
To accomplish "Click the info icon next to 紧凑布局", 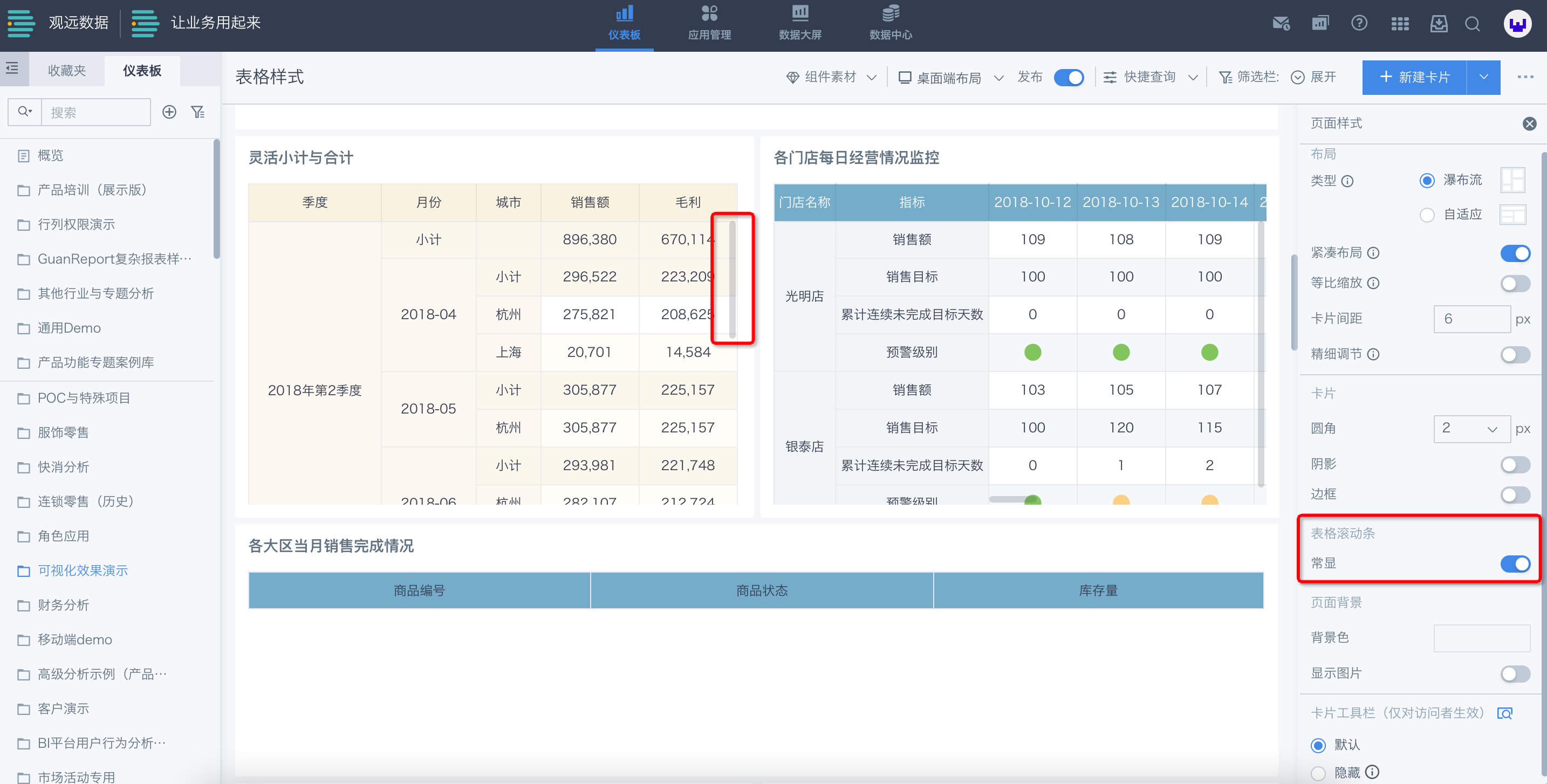I will [x=1373, y=253].
